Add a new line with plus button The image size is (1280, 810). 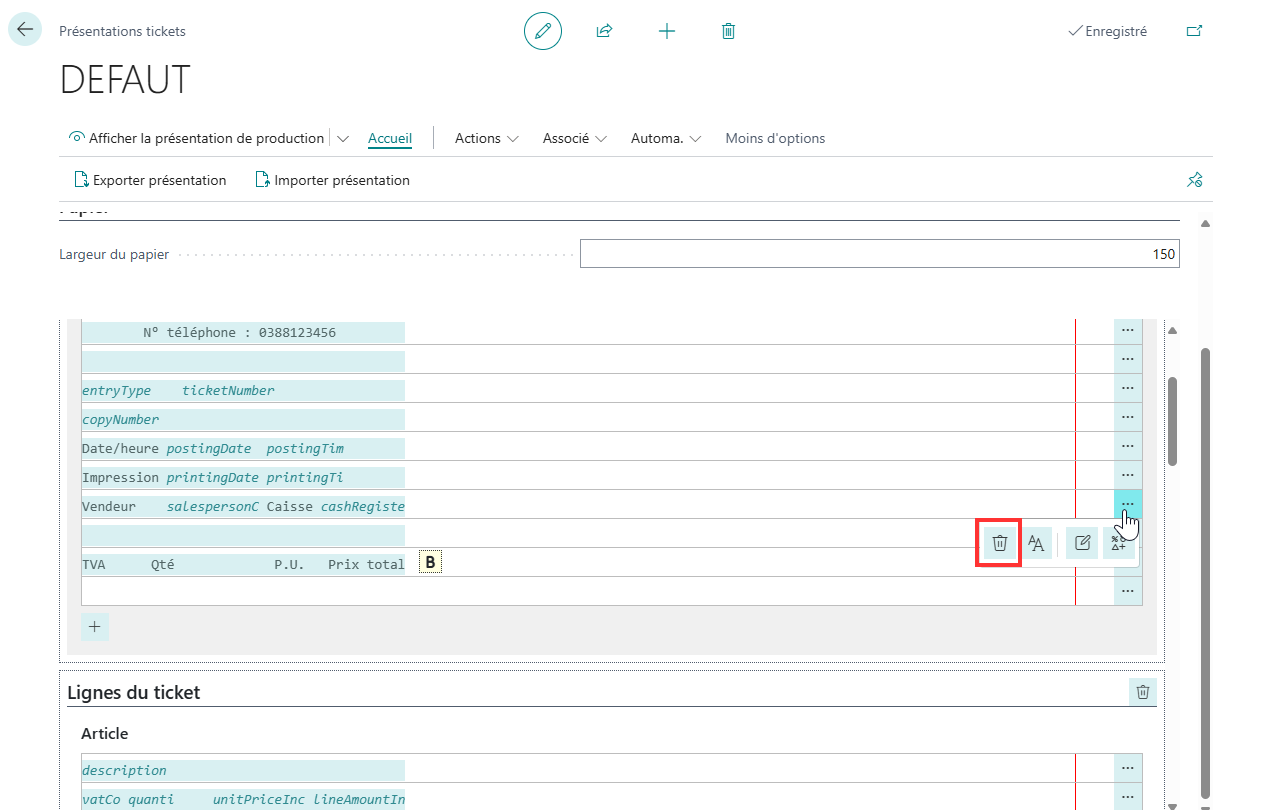point(95,627)
